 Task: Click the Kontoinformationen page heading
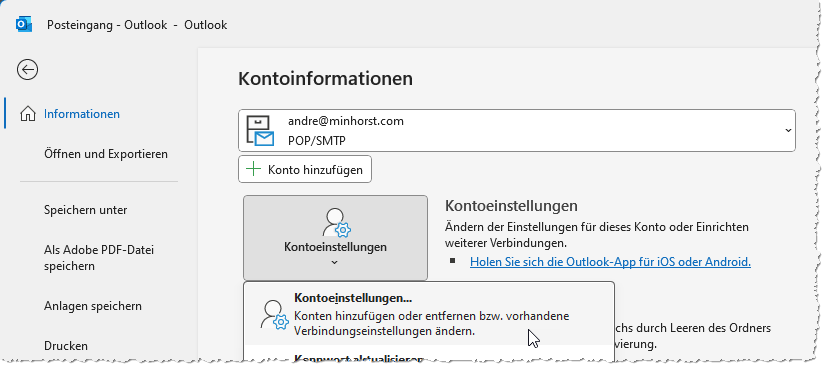pos(325,79)
